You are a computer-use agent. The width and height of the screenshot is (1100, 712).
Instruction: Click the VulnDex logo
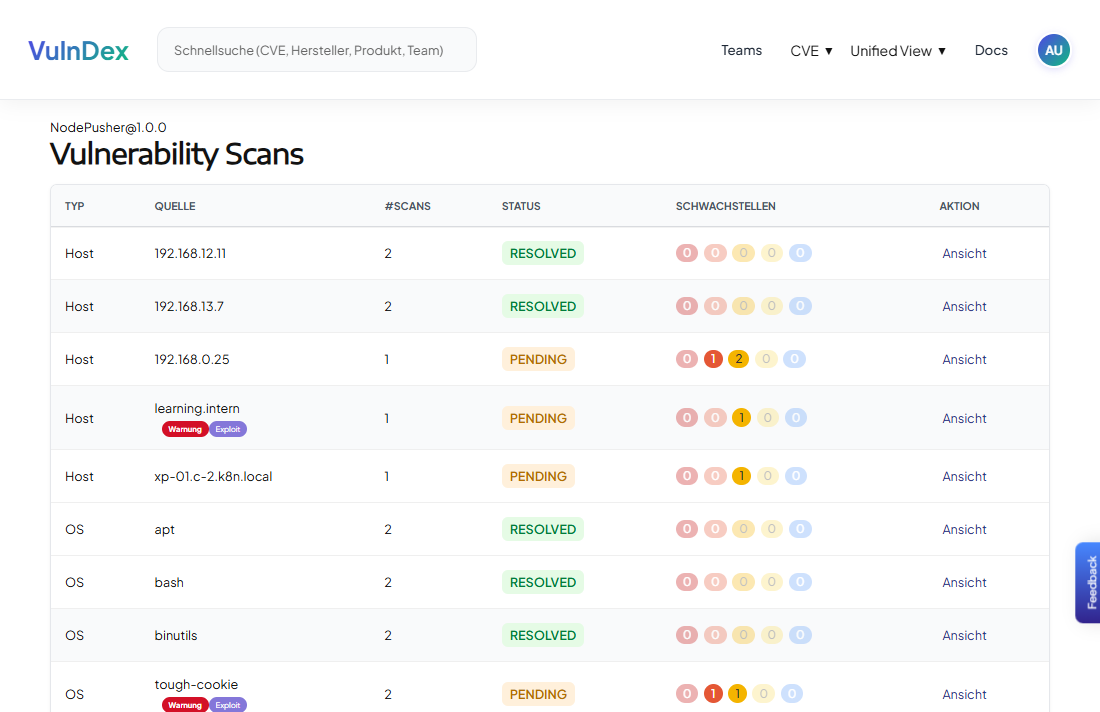[78, 51]
